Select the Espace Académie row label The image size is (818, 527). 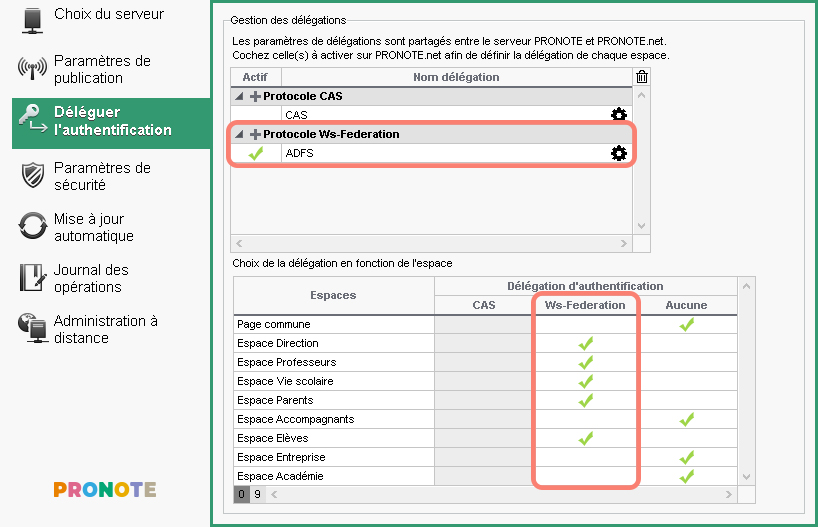[x=280, y=476]
